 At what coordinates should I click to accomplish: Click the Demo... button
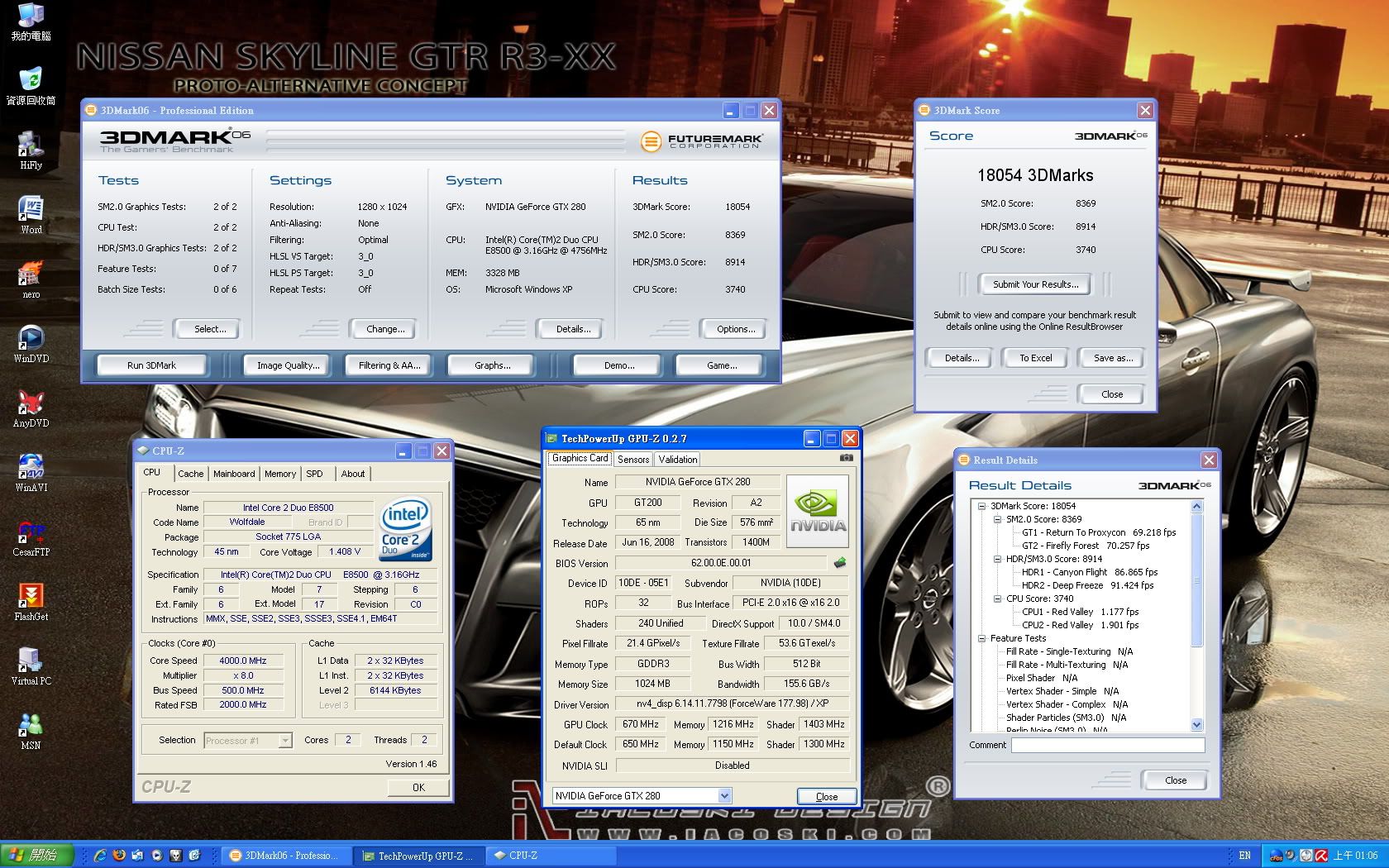point(619,365)
